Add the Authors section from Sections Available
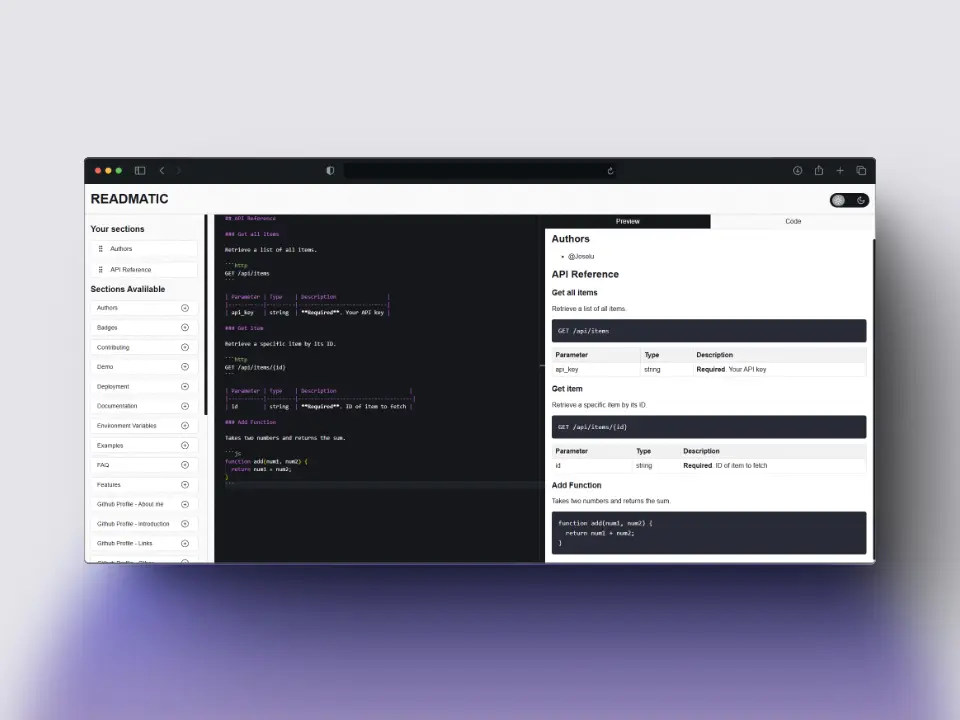Screen dimensions: 960x720 click(x=185, y=308)
